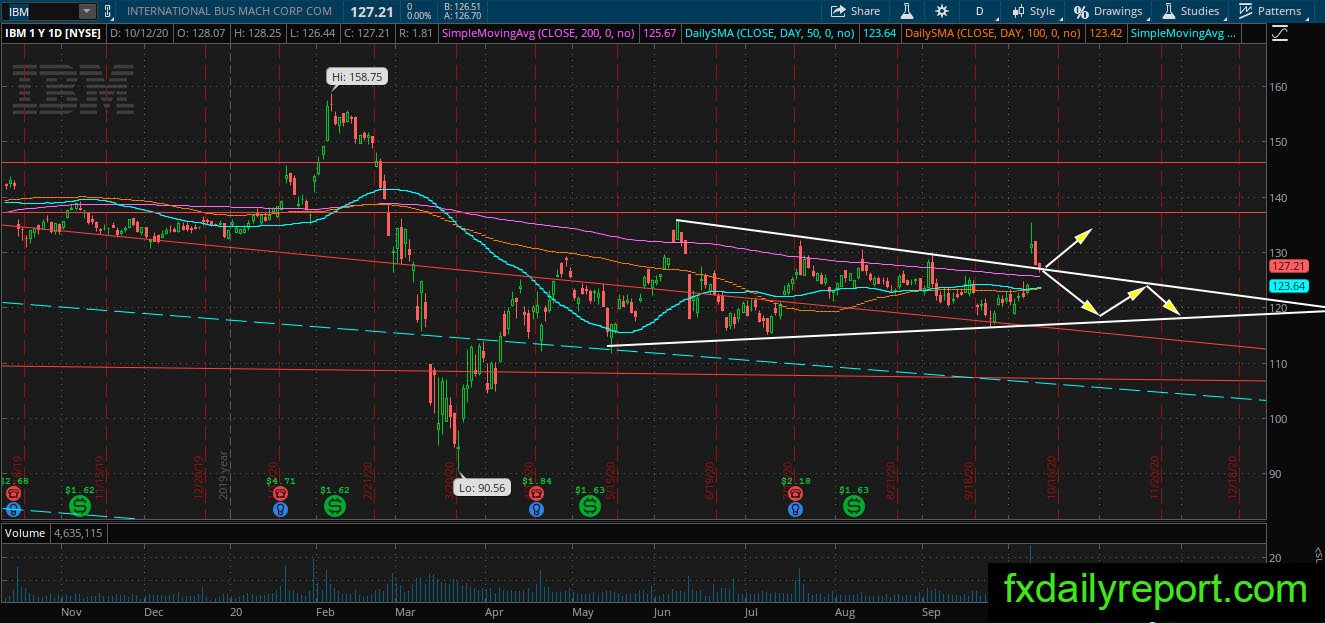The image size is (1325, 623).
Task: Open the Patterns menu
Action: click(1270, 11)
